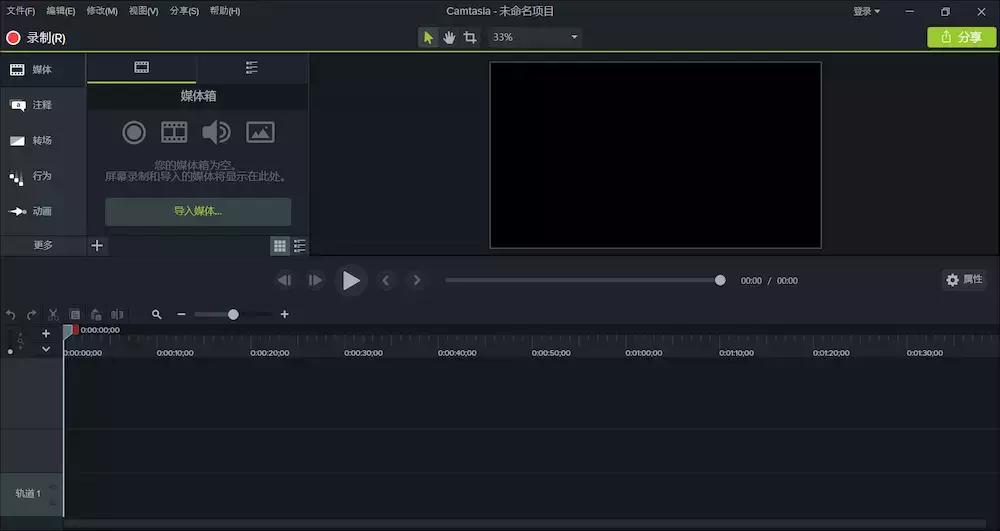This screenshot has width=1000, height=531.
Task: Copy using the timeline copy icon
Action: (x=75, y=314)
